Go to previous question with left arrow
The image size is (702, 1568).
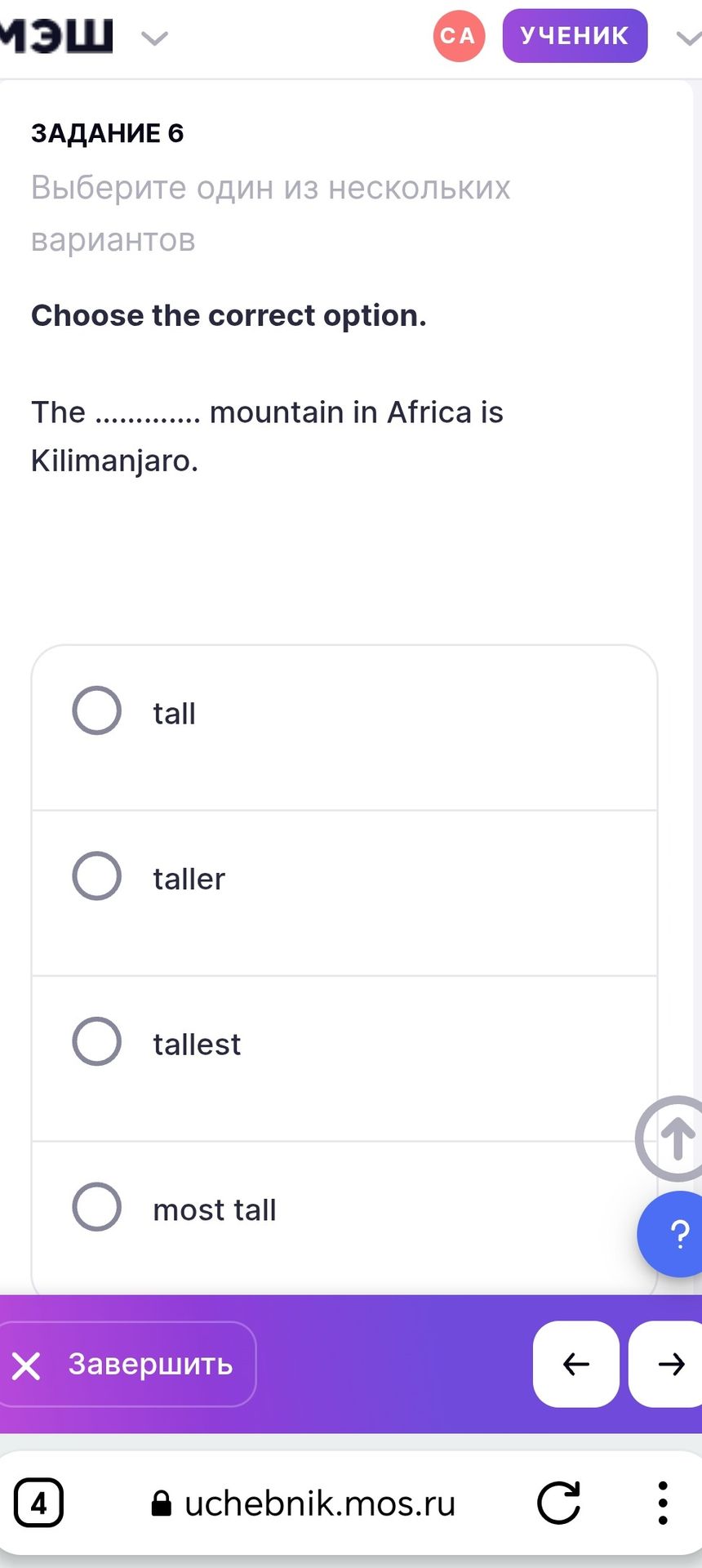click(576, 1364)
